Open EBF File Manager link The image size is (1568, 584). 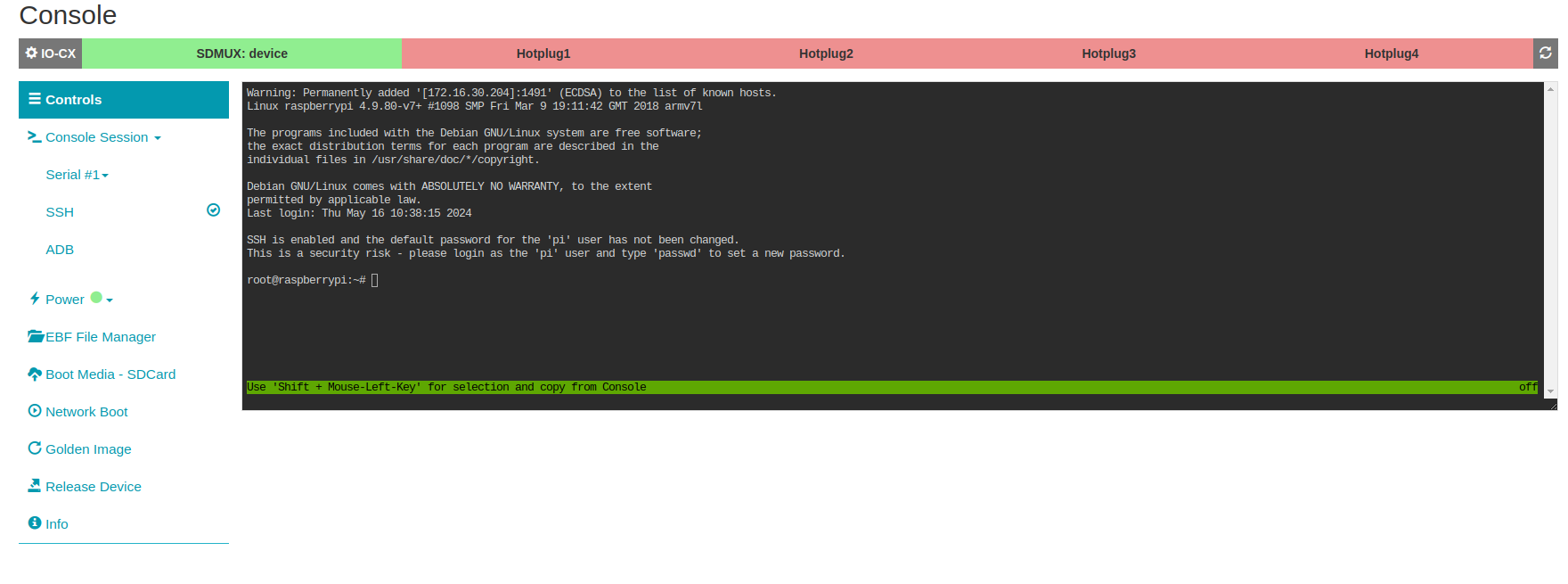101,337
